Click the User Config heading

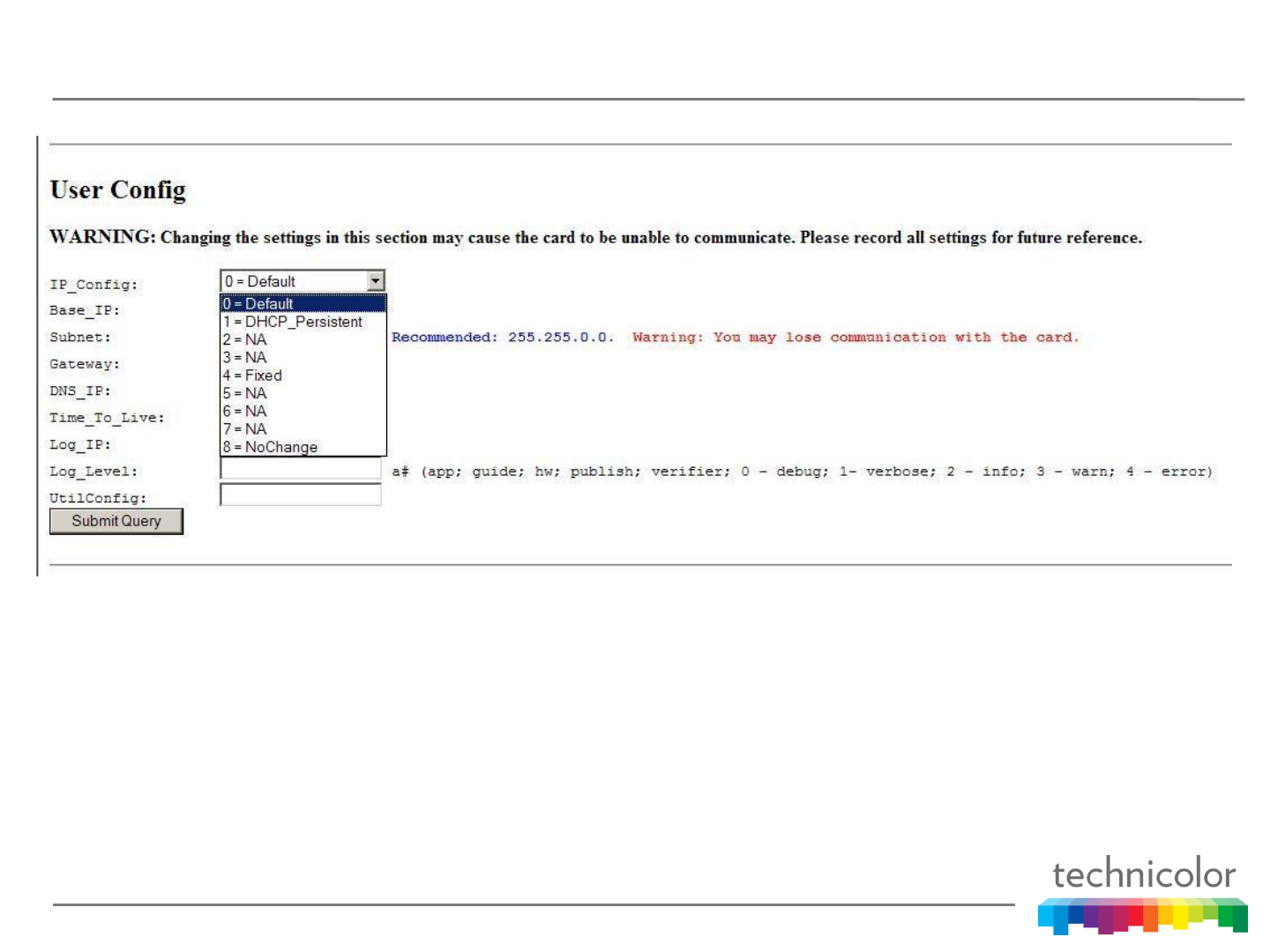point(118,190)
